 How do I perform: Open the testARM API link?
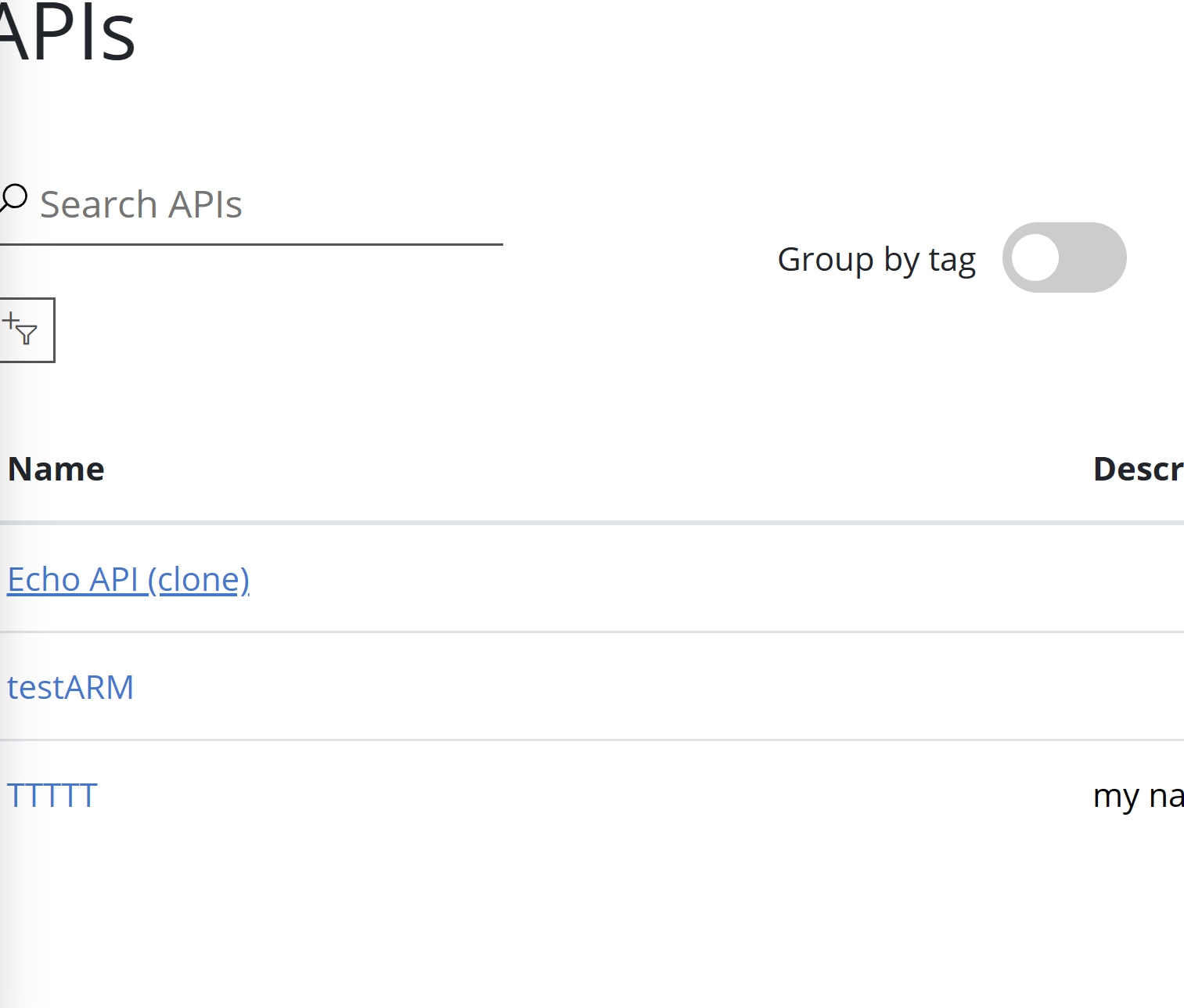[70, 687]
